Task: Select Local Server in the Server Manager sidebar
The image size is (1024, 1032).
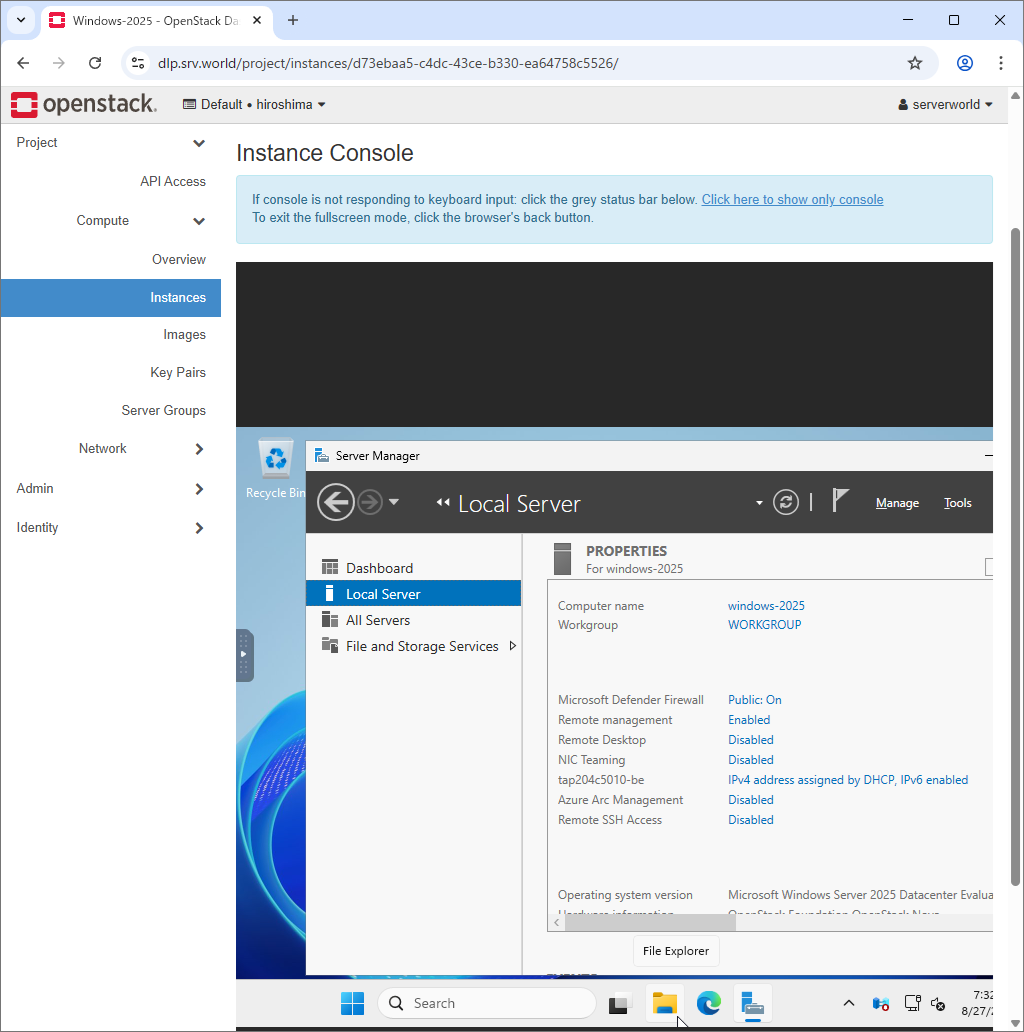Action: click(385, 592)
